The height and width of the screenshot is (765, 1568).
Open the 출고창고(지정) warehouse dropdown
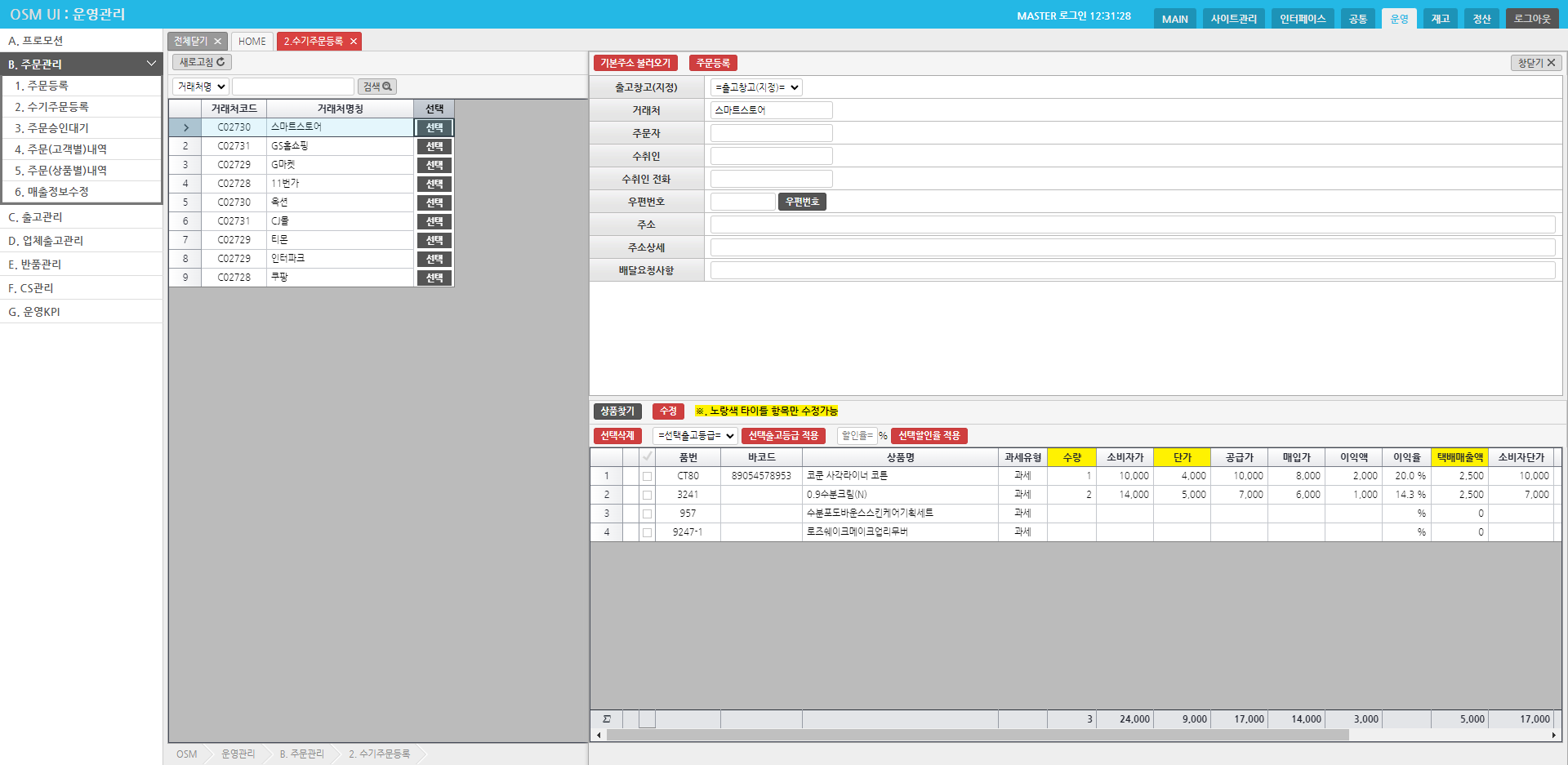(x=756, y=87)
